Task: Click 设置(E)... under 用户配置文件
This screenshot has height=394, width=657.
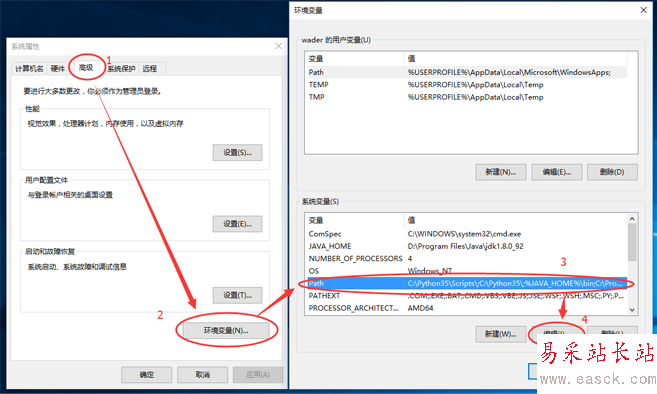Action: click(x=237, y=224)
